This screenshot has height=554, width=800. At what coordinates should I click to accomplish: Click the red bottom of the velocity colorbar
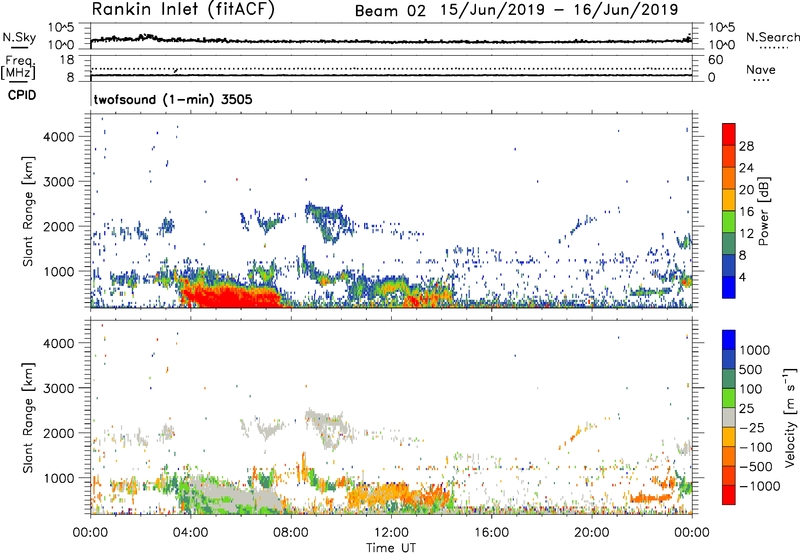point(729,495)
